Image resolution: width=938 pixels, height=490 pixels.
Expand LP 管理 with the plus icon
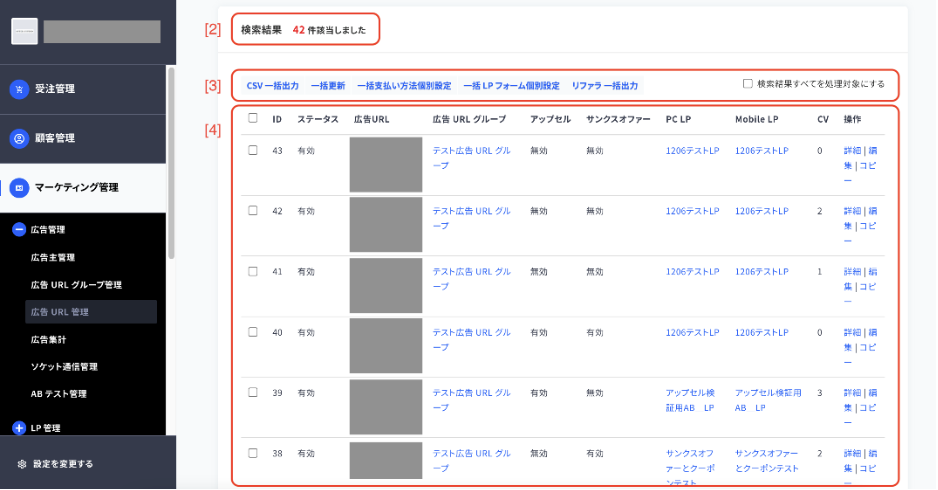(x=19, y=428)
